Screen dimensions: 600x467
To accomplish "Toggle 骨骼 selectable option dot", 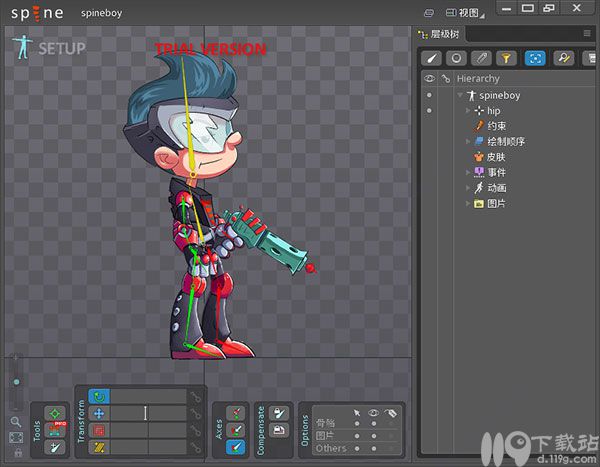I will (x=357, y=423).
